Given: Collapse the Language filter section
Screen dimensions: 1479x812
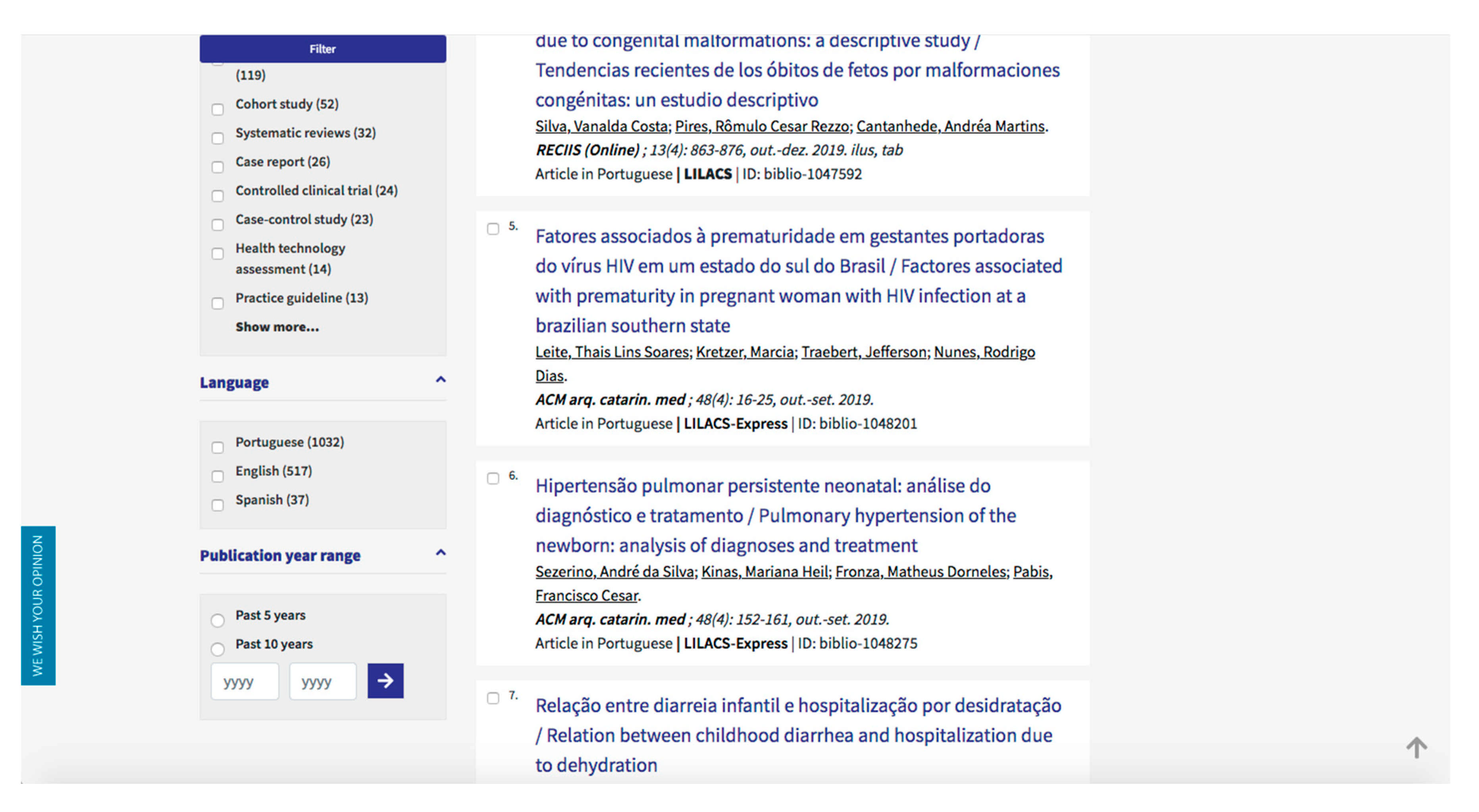Looking at the screenshot, I should pos(440,380).
